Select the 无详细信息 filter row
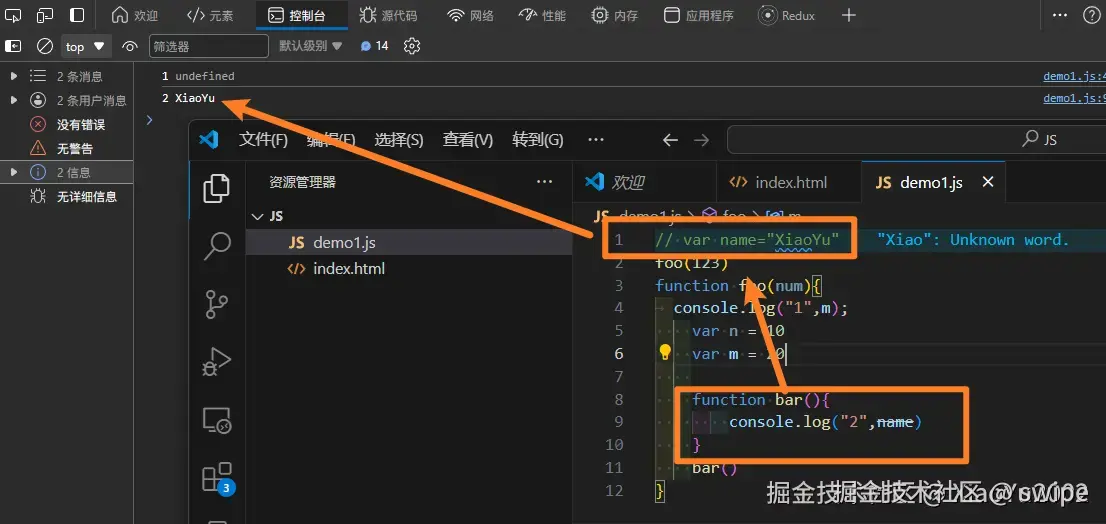1106x524 pixels. click(66, 197)
